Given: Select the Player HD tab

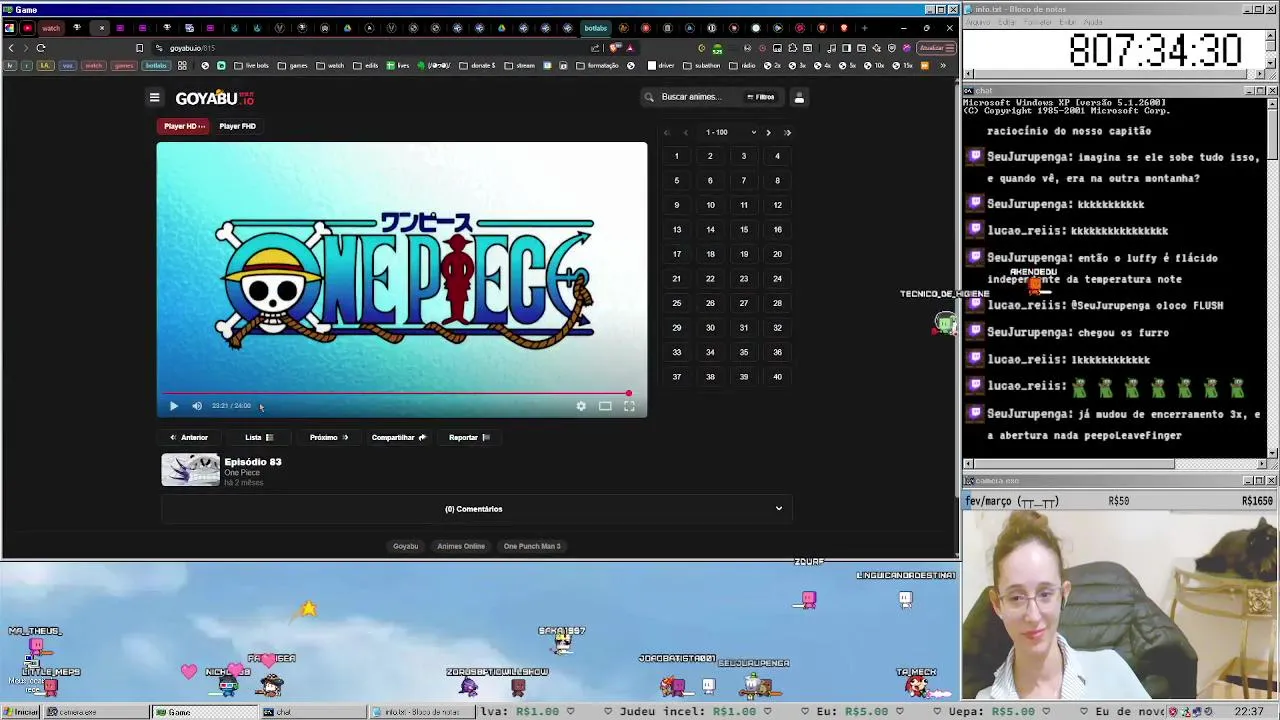Looking at the screenshot, I should pyautogui.click(x=184, y=126).
